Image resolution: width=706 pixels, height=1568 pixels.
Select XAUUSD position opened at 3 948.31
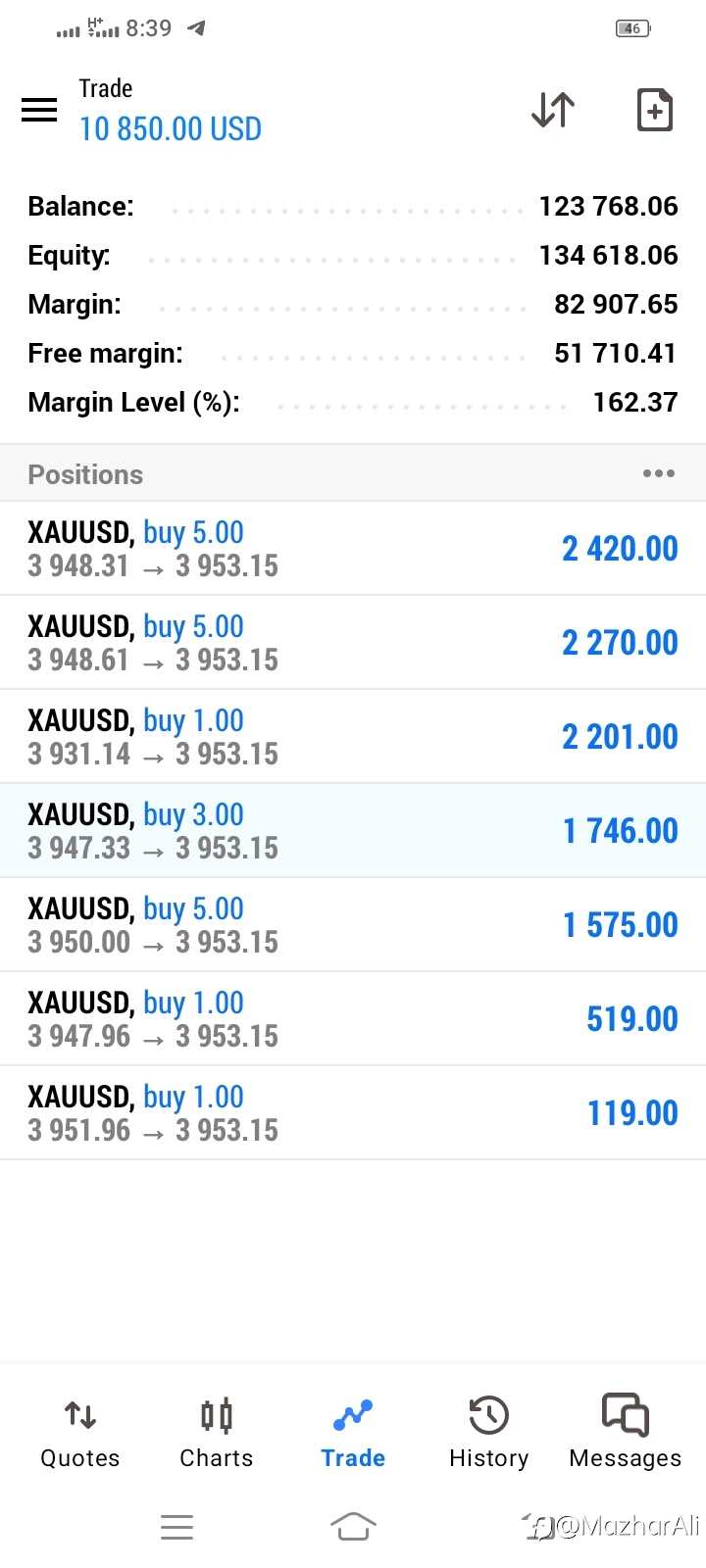point(353,549)
